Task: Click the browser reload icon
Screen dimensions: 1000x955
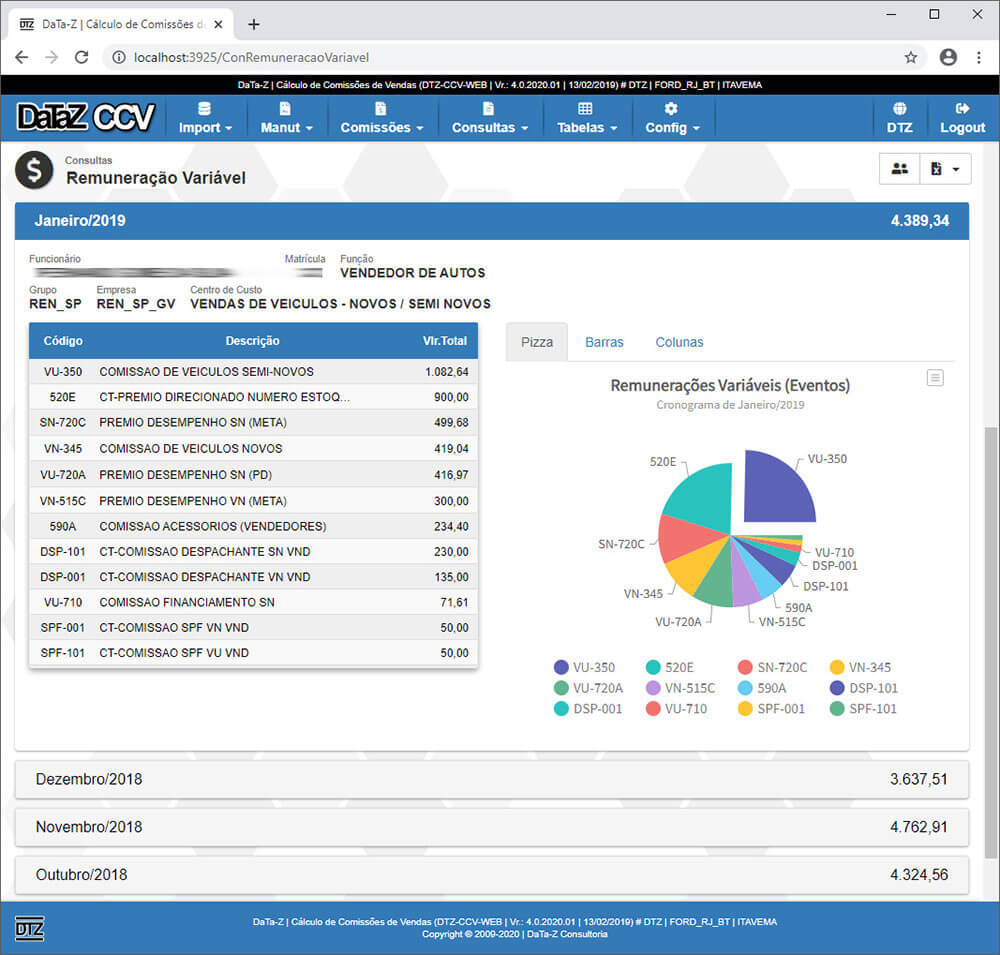Action: (x=82, y=58)
